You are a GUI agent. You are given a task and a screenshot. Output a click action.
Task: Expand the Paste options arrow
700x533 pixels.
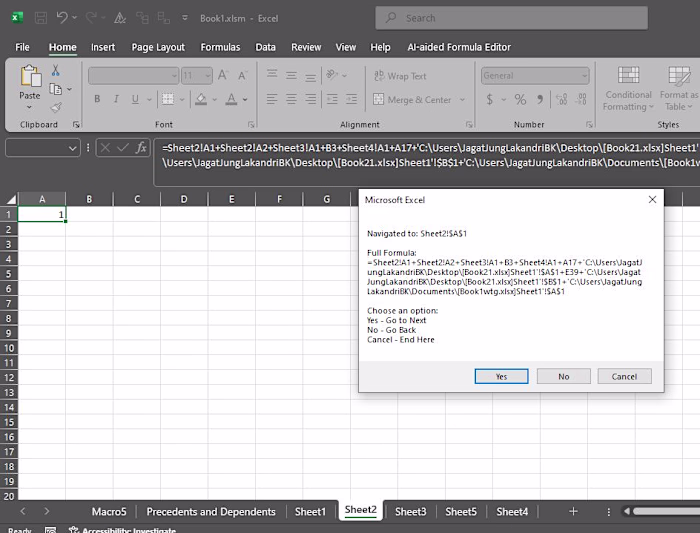pos(29,108)
